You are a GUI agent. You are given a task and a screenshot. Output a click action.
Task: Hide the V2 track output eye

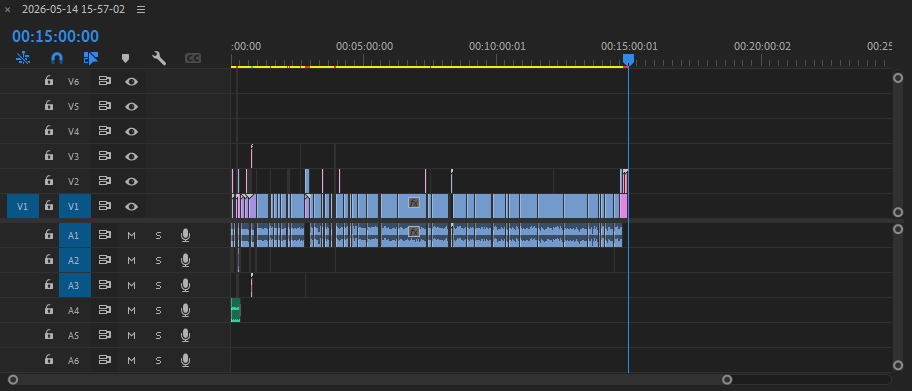[131, 182]
